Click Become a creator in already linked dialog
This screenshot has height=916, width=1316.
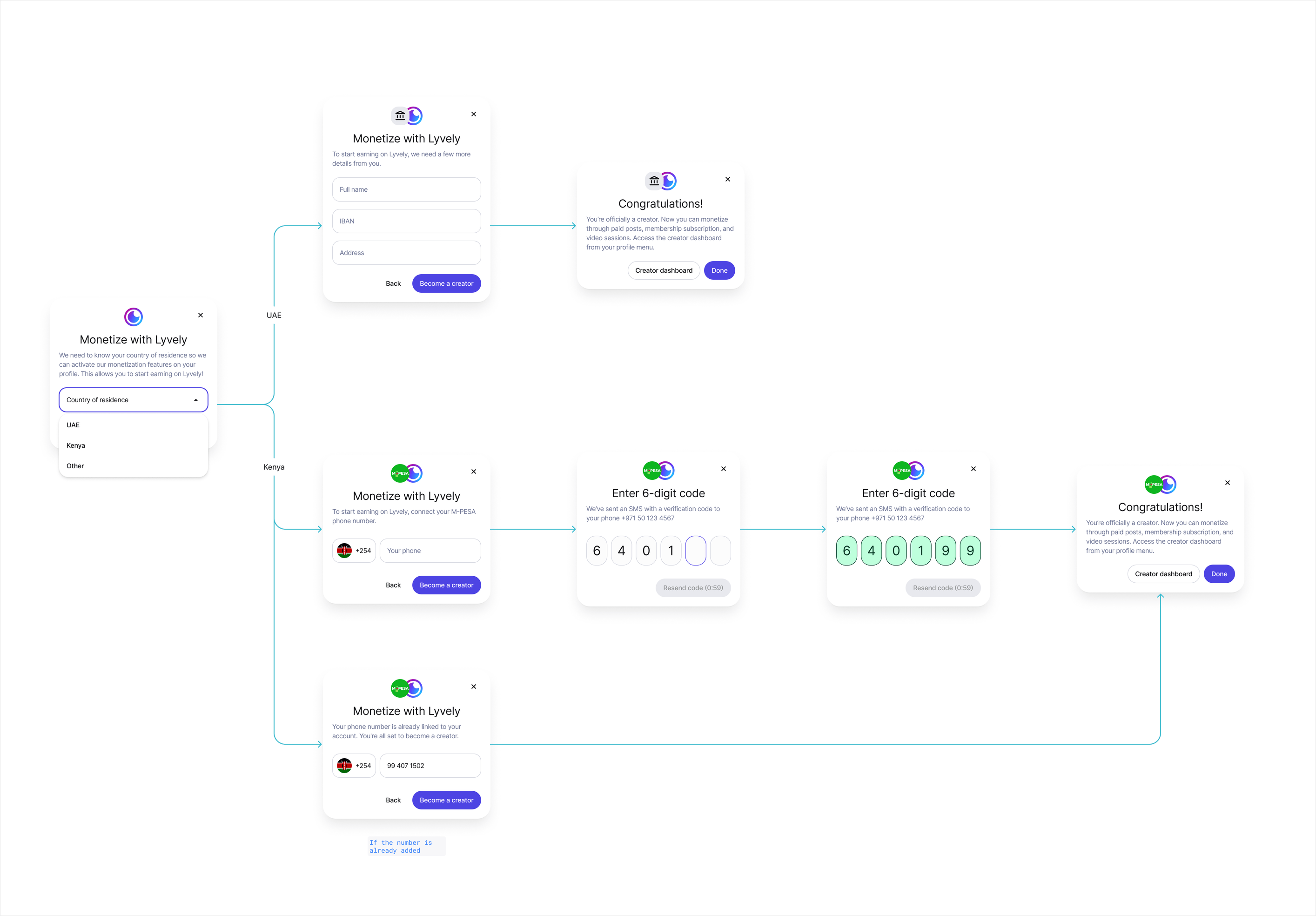coord(447,800)
